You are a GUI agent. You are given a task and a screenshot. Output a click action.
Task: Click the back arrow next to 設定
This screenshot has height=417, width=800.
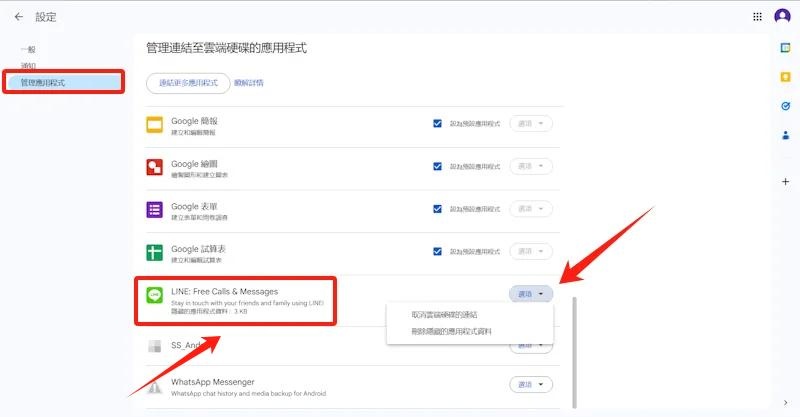pos(18,17)
